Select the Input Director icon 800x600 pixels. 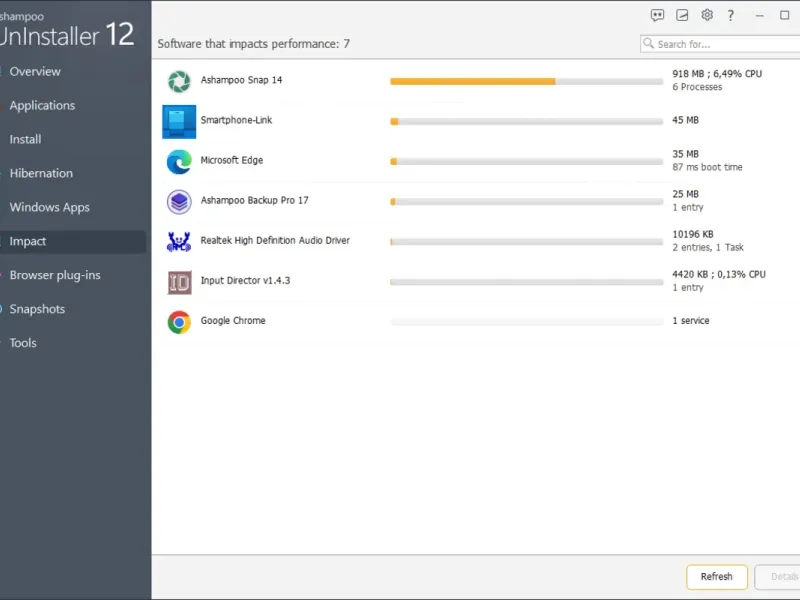pos(179,282)
